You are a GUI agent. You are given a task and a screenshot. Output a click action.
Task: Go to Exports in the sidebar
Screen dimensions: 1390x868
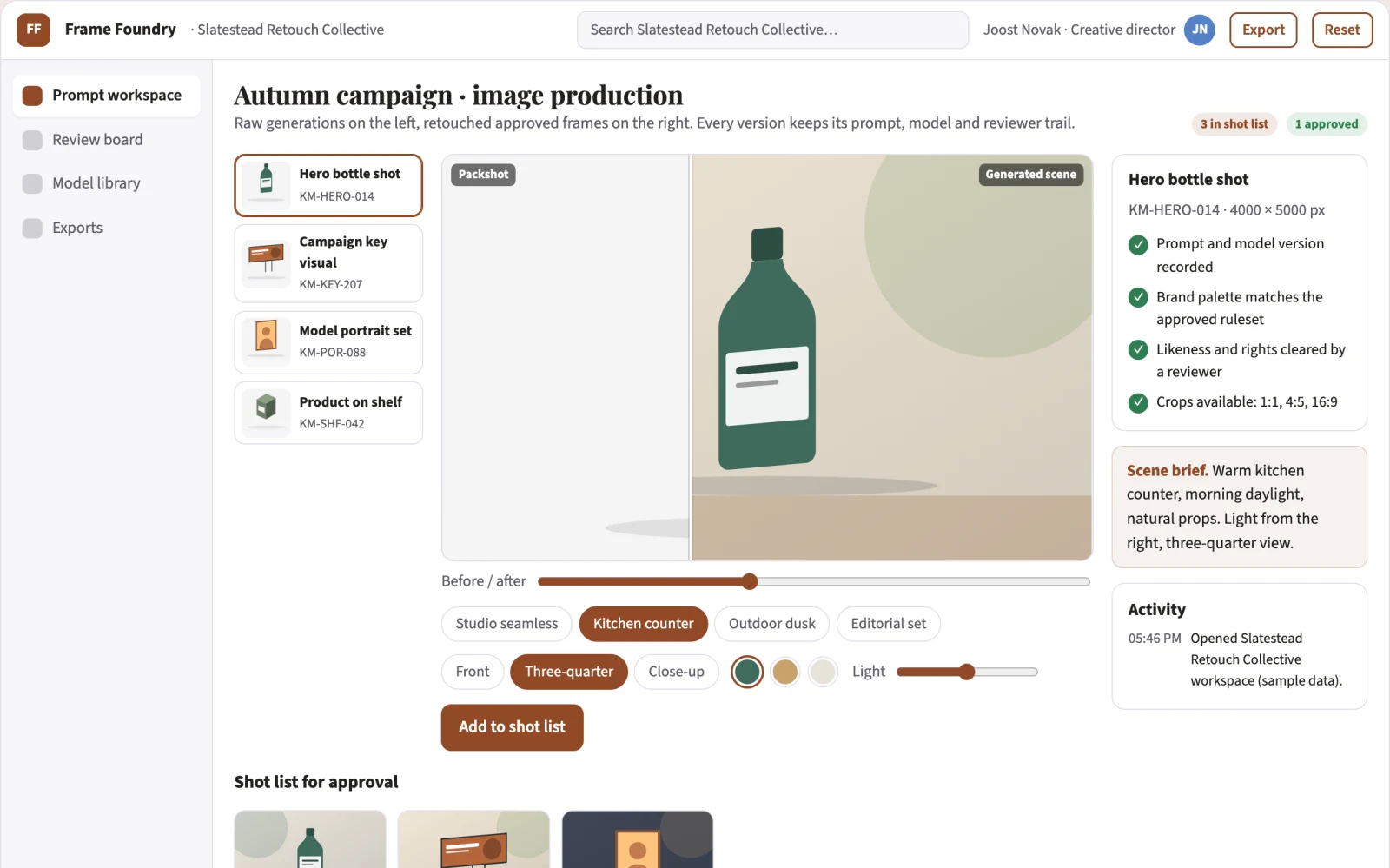(x=106, y=228)
